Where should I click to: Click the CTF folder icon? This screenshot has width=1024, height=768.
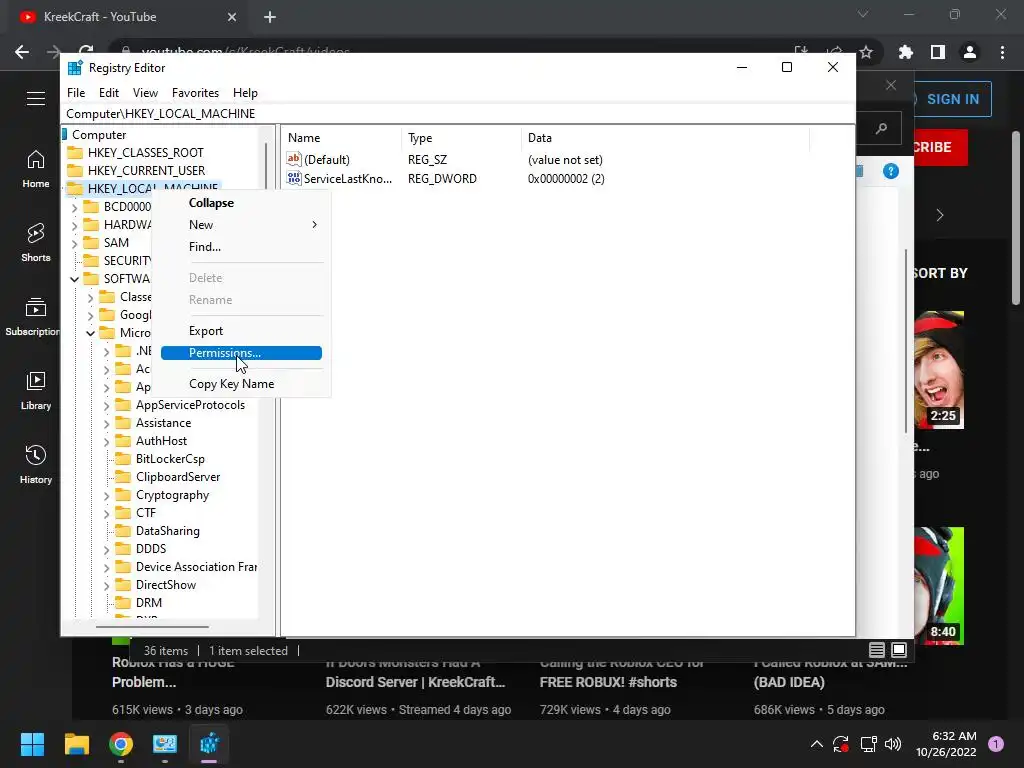coord(123,513)
